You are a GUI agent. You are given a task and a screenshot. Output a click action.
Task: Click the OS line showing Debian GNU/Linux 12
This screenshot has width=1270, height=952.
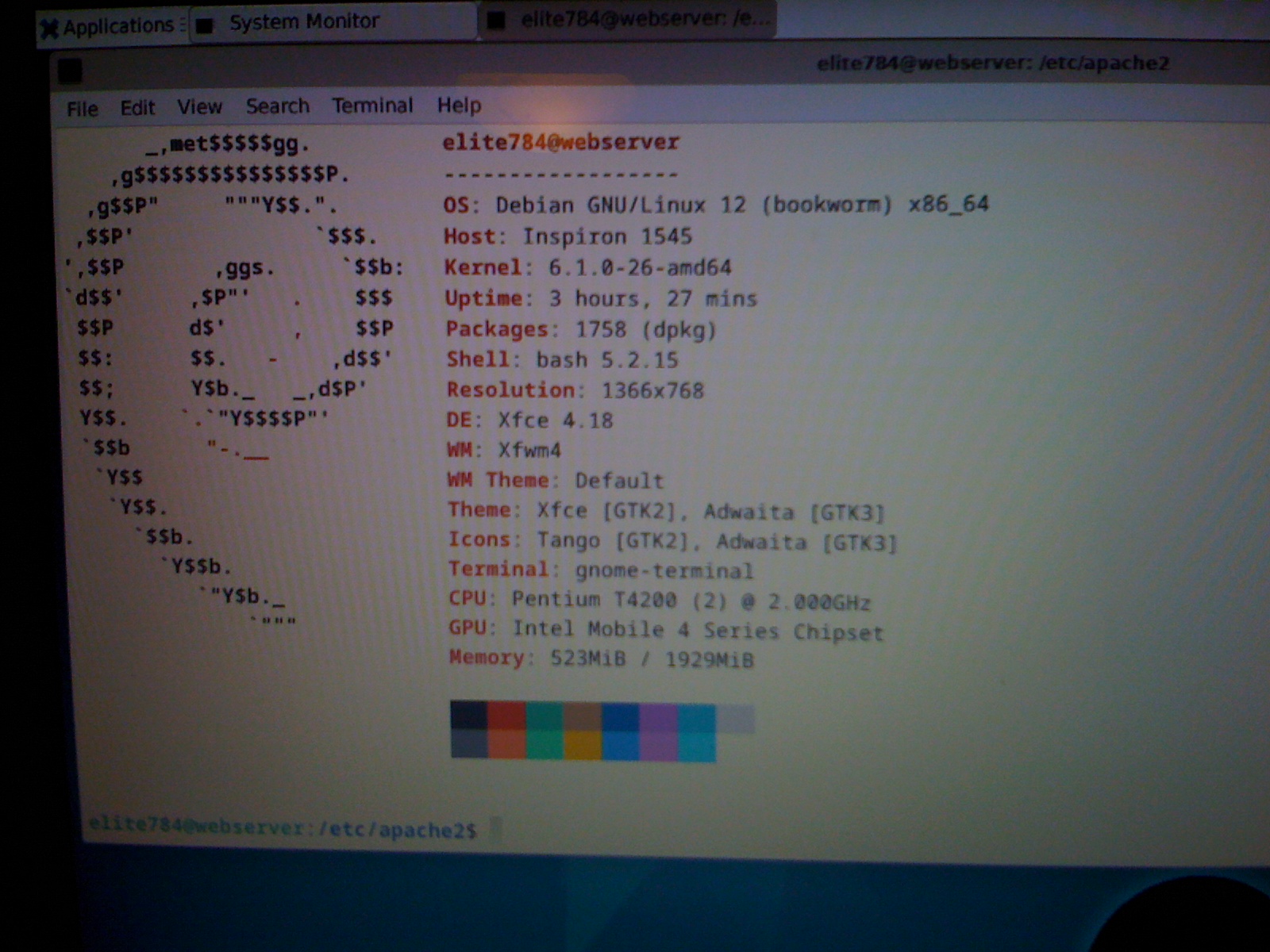coord(716,205)
